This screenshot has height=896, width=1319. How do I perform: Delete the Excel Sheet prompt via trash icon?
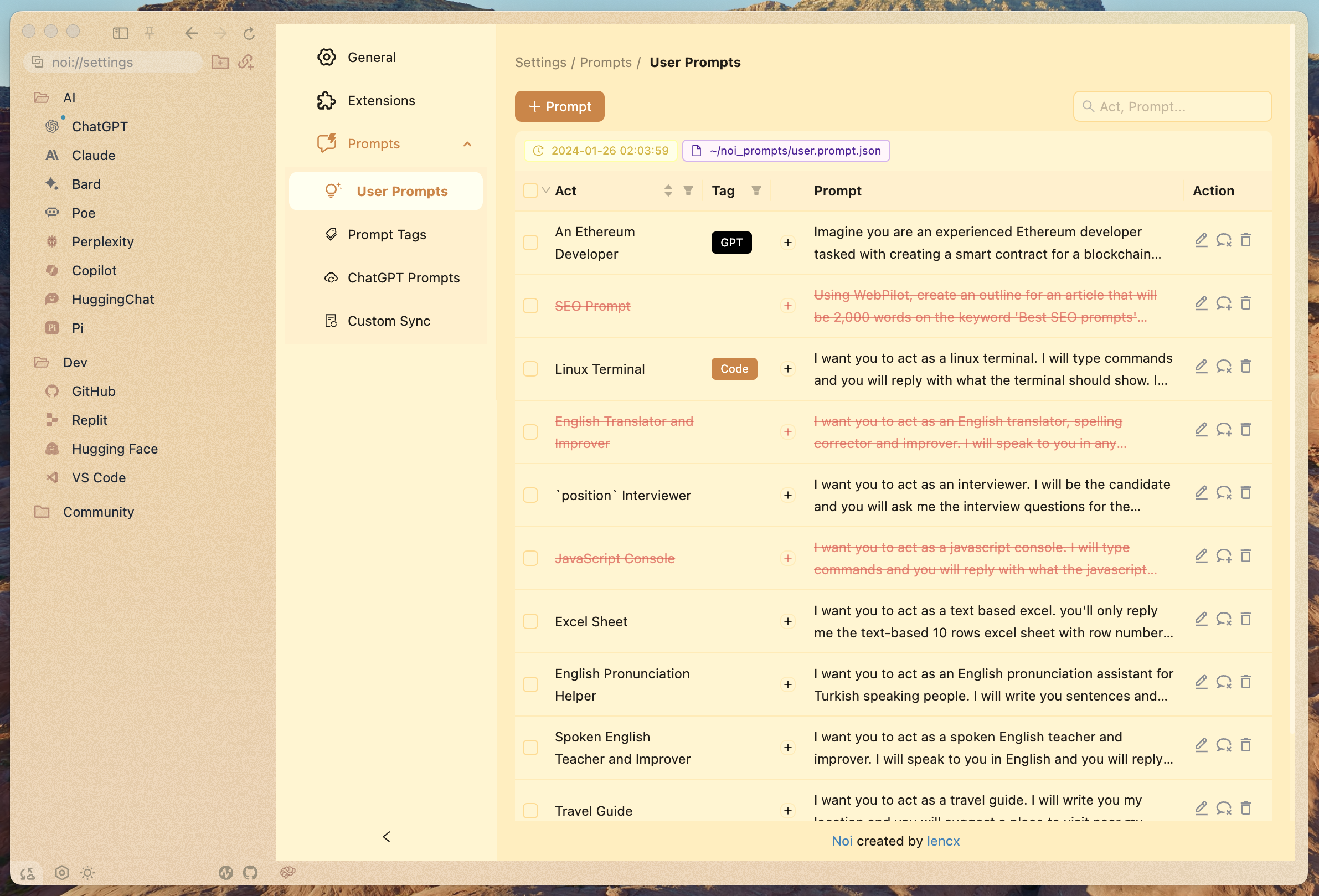[1245, 619]
